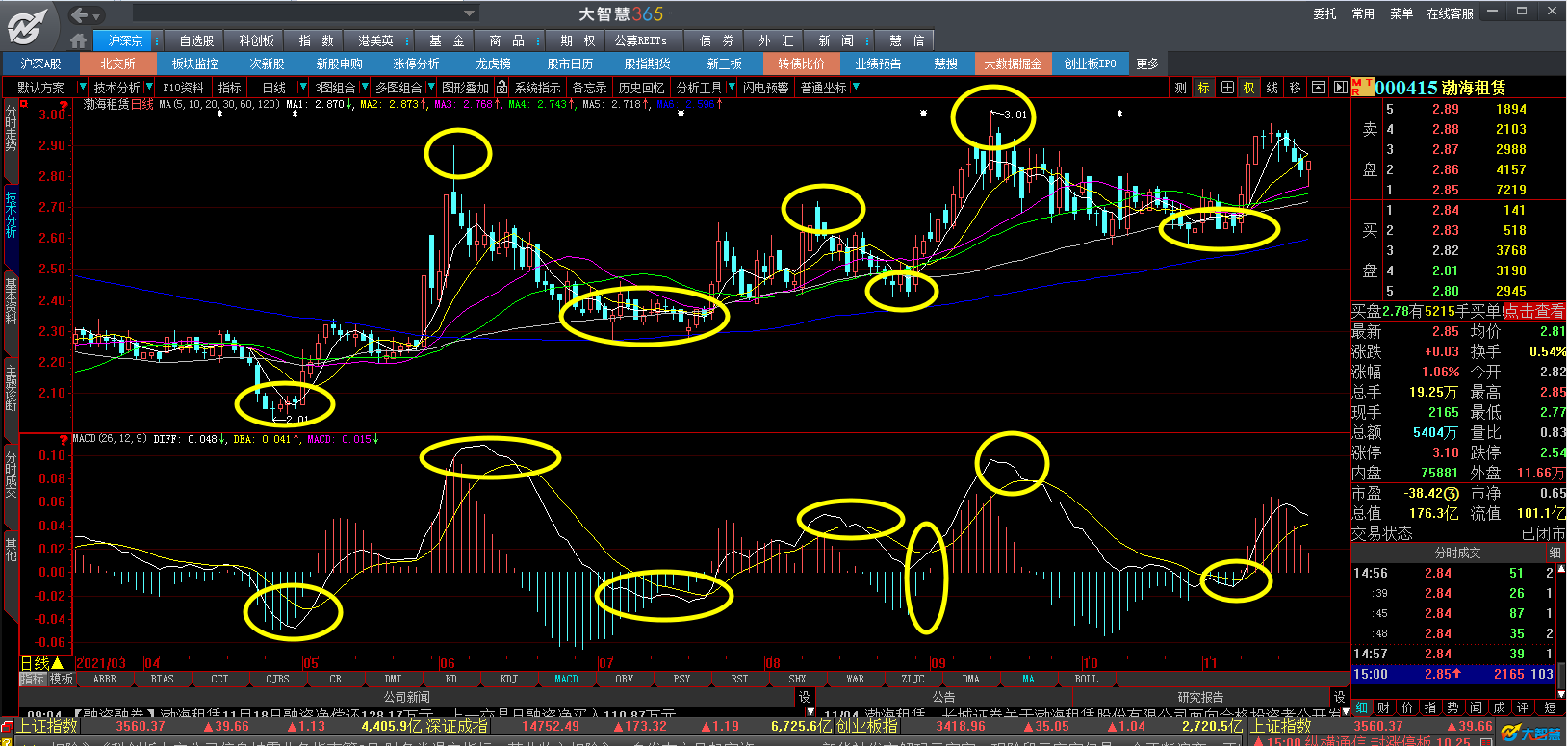This screenshot has height=746, width=1568.
Task: Switch to the 财 tab at bottom right
Action: click(1383, 707)
